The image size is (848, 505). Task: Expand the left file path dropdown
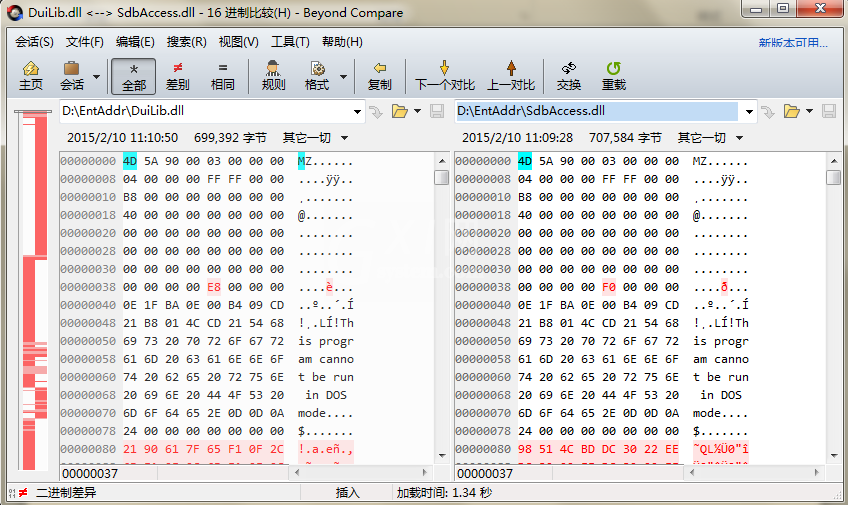click(x=357, y=112)
